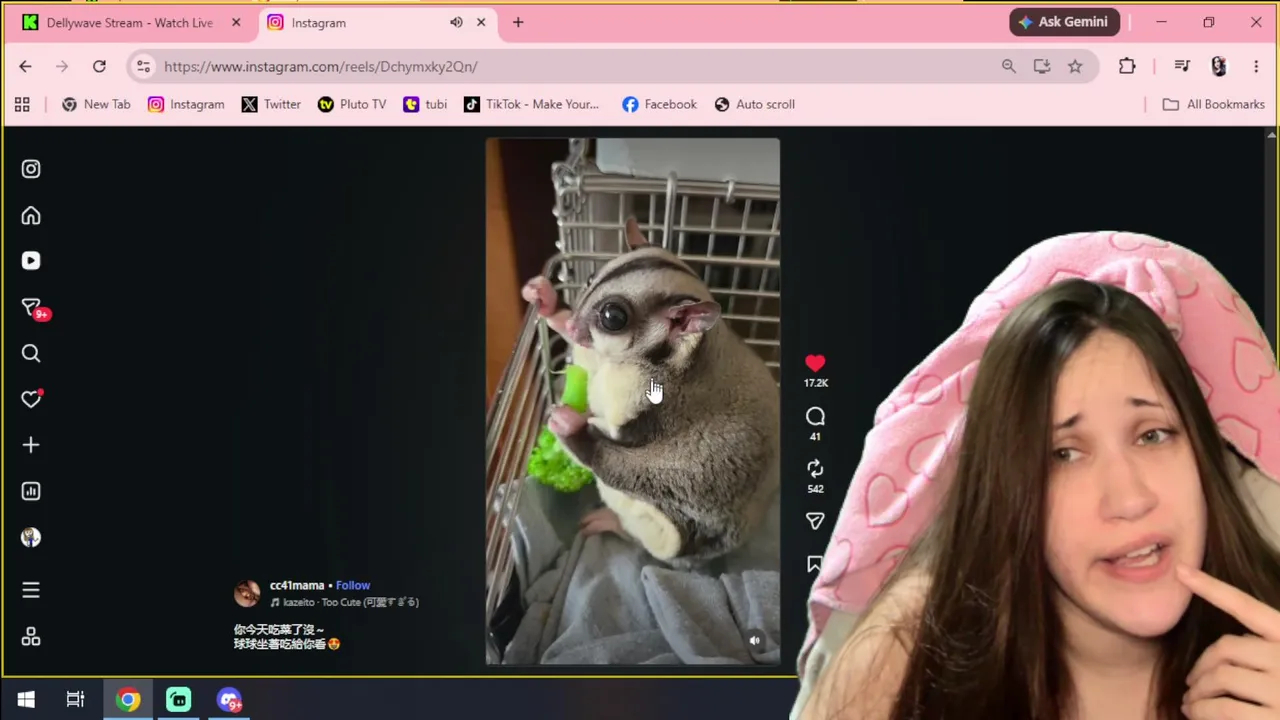Image resolution: width=1280 pixels, height=720 pixels.
Task: Select the Instagram browser tab
Action: pos(361,22)
